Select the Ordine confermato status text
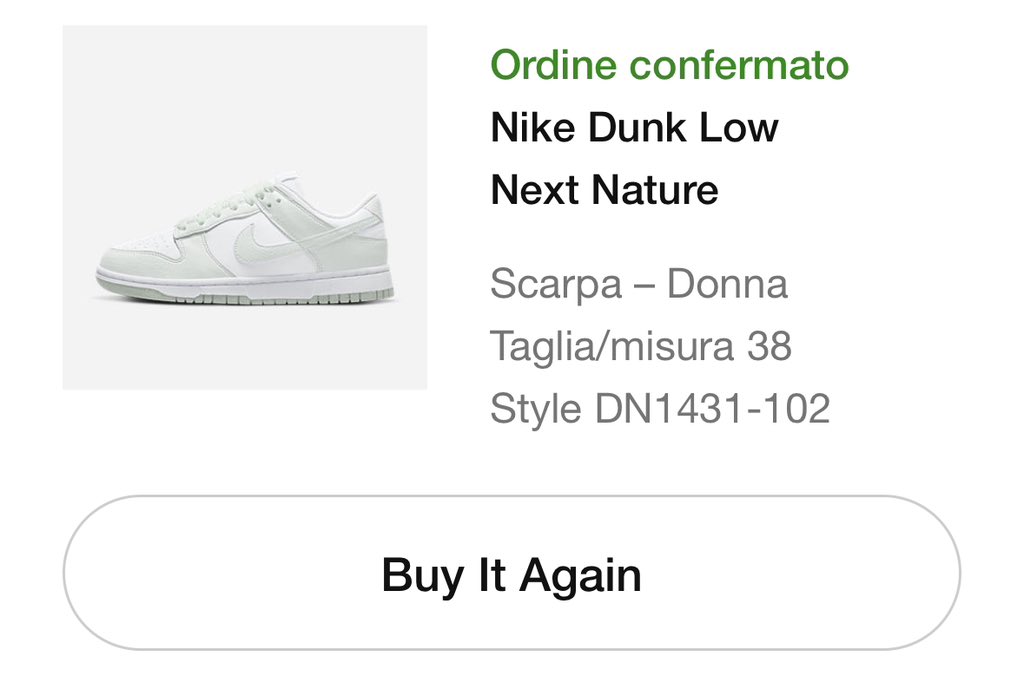 coord(669,65)
